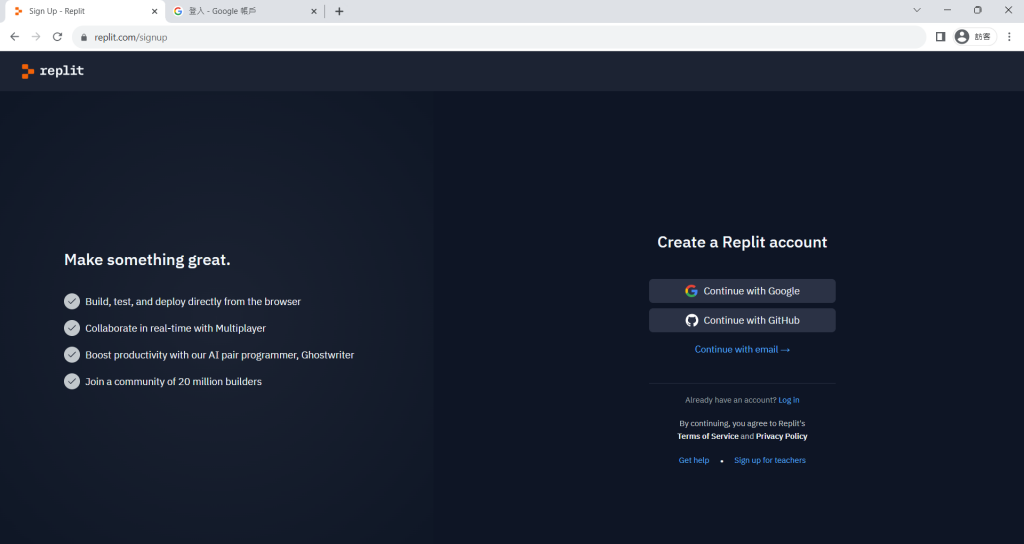Open the Log in link
This screenshot has height=544, width=1024.
click(x=788, y=400)
